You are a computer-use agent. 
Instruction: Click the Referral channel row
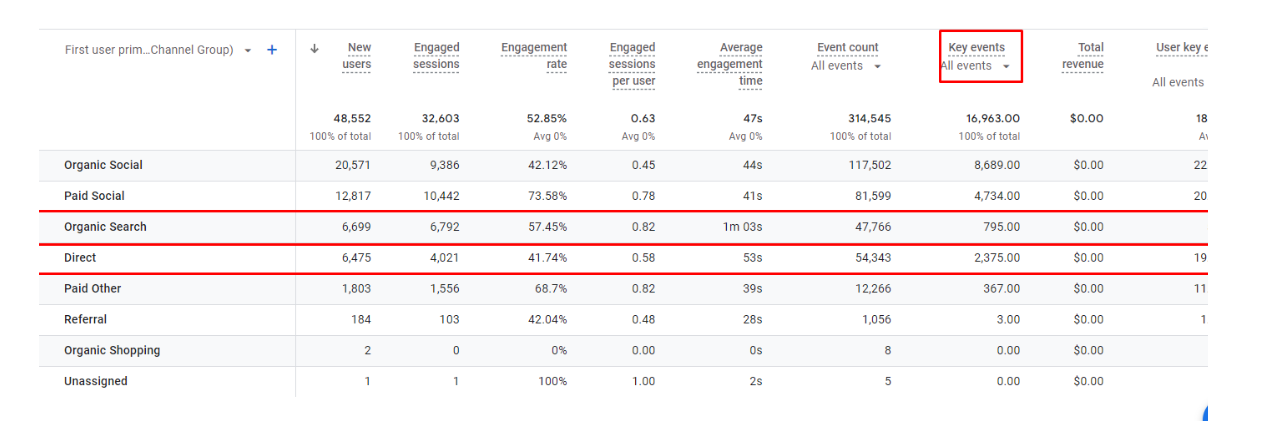[x=85, y=320]
